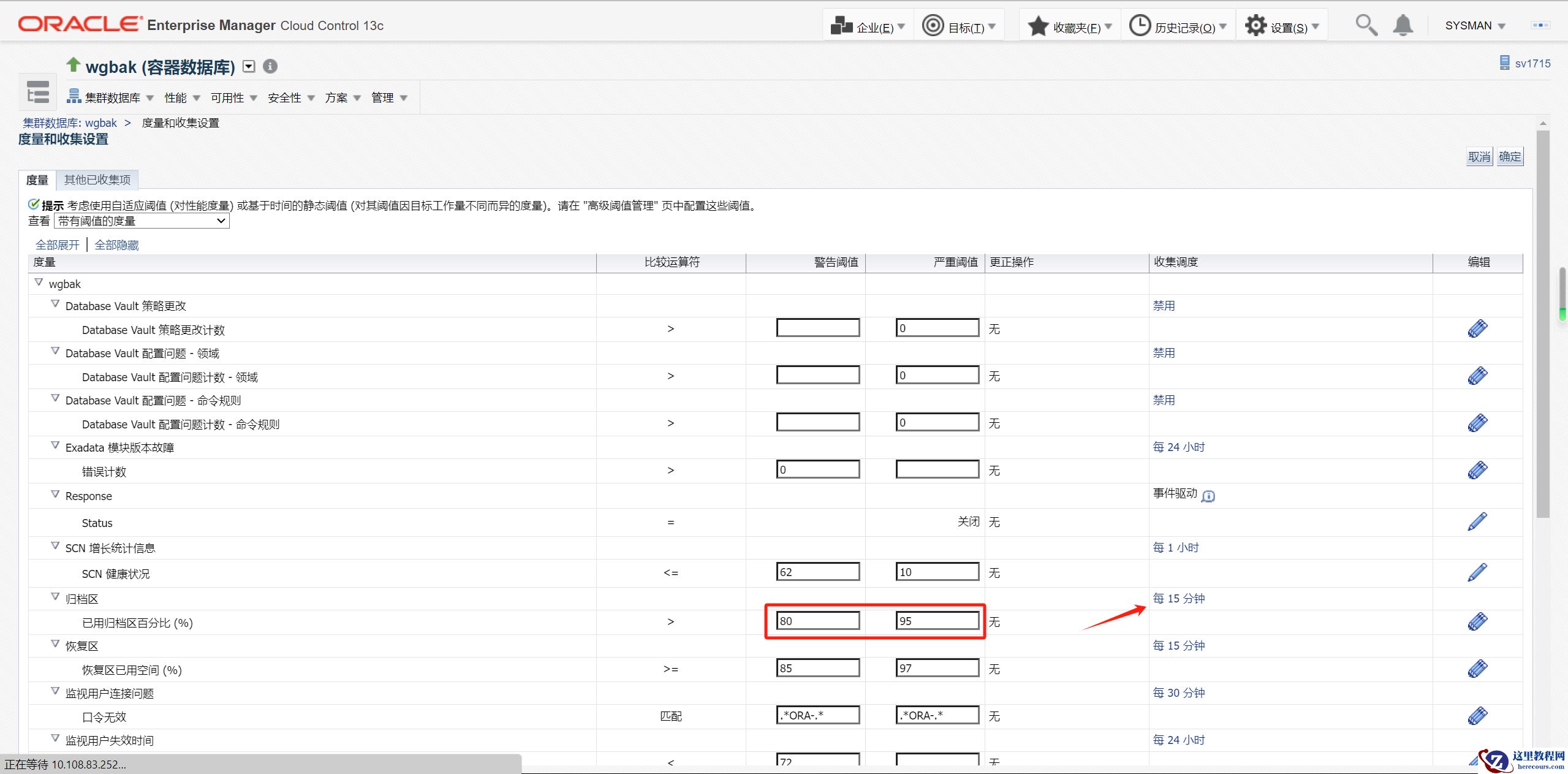1568x774 pixels.
Task: Switch to 其他已收集项 tab
Action: 97,180
